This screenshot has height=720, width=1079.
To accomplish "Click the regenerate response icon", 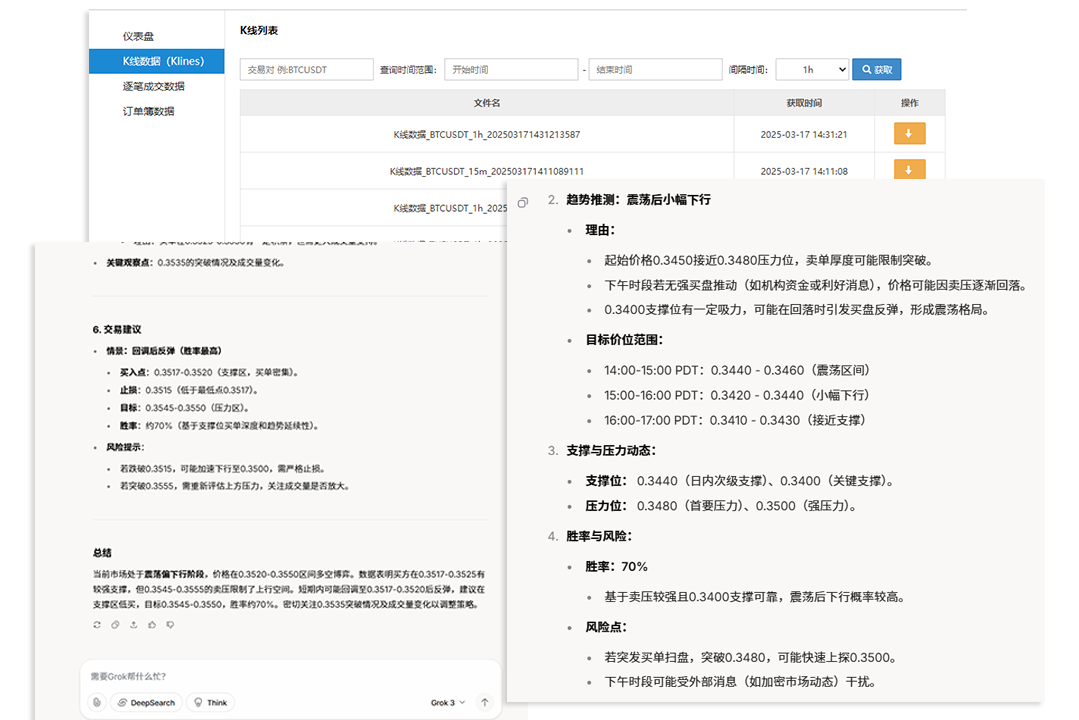I will [97, 625].
